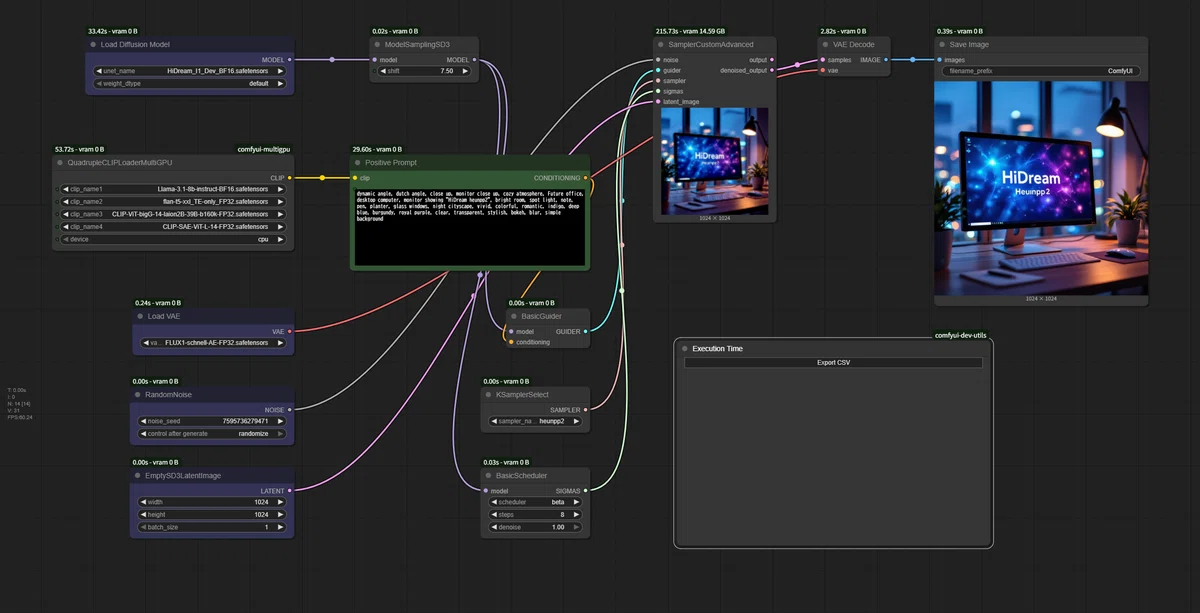The image size is (1200, 613).
Task: Click into the Positive Prompt text area
Action: coord(469,227)
